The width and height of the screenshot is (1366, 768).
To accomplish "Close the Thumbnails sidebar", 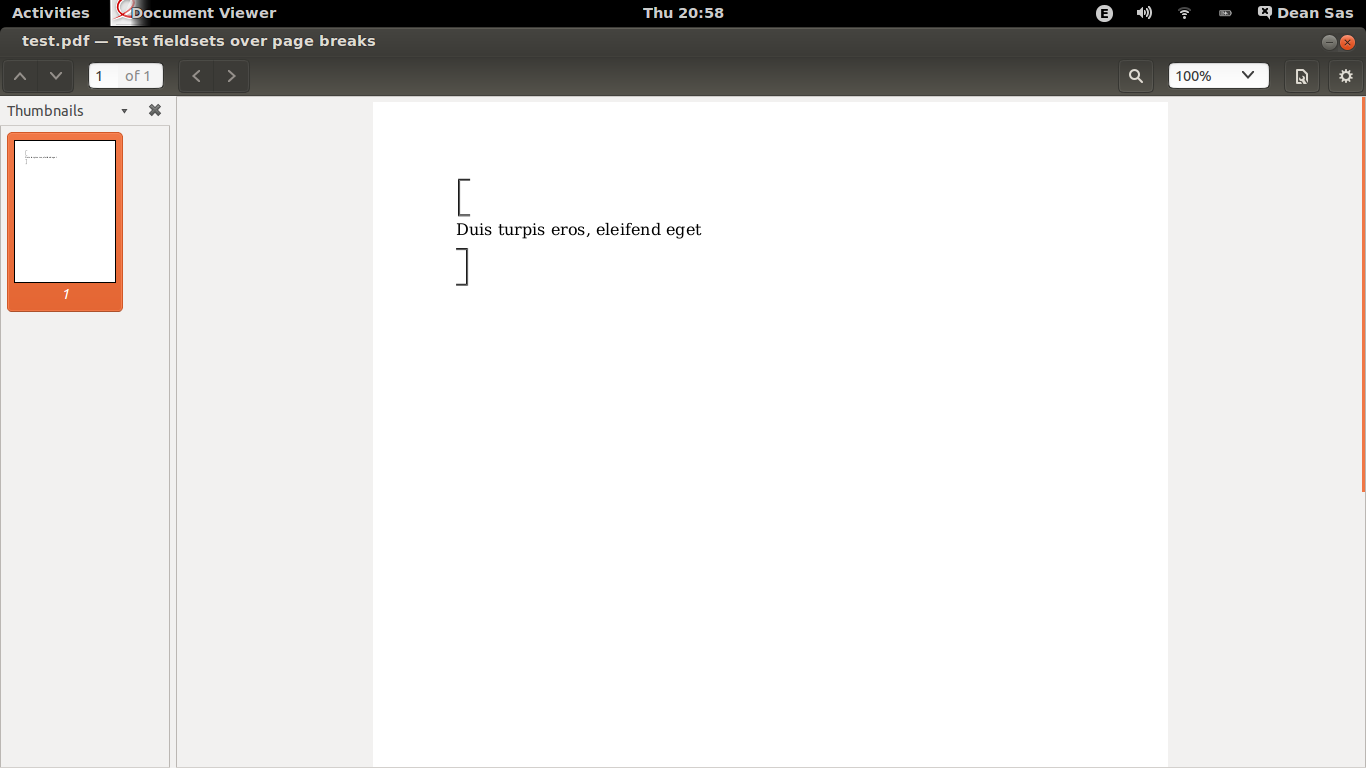I will click(155, 111).
